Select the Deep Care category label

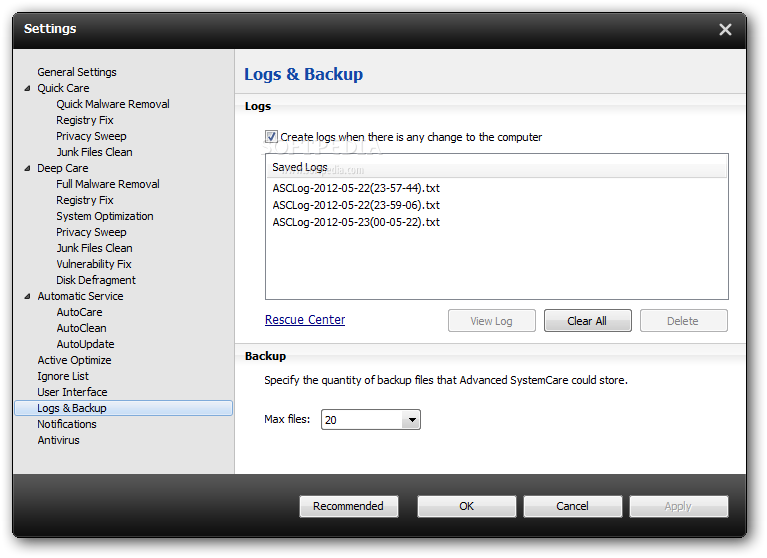click(63, 168)
